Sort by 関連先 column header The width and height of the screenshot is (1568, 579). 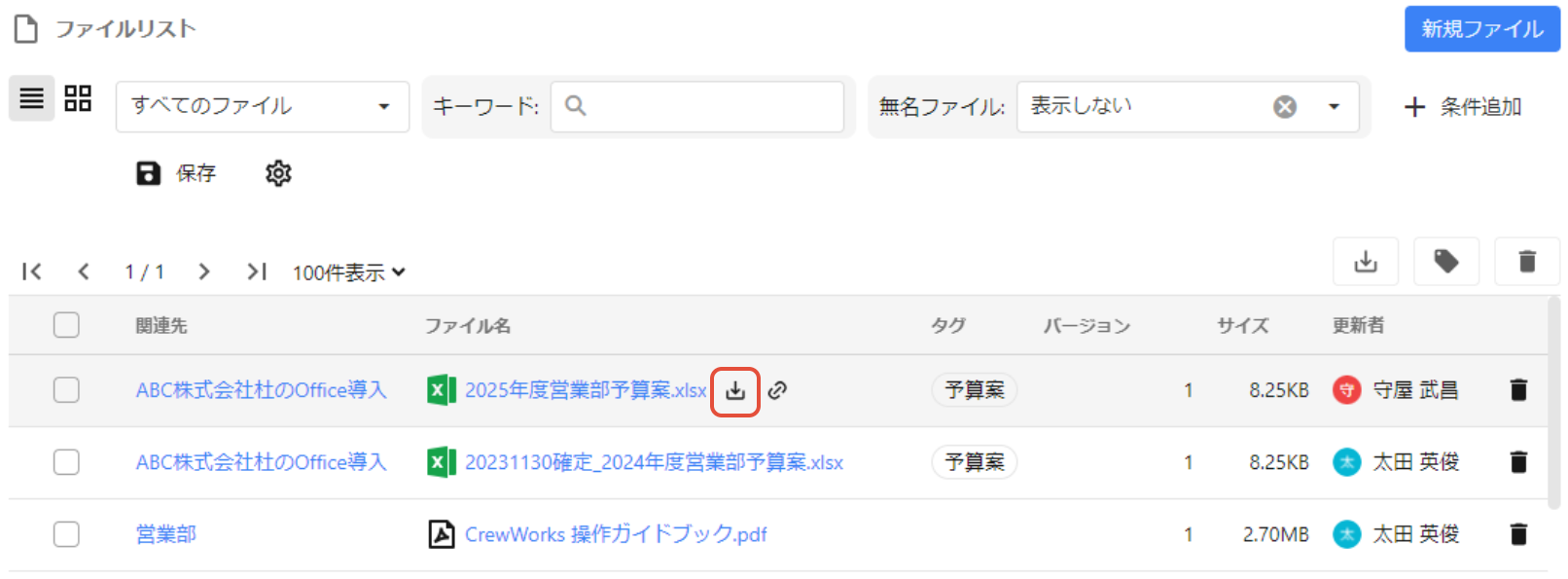point(161,326)
